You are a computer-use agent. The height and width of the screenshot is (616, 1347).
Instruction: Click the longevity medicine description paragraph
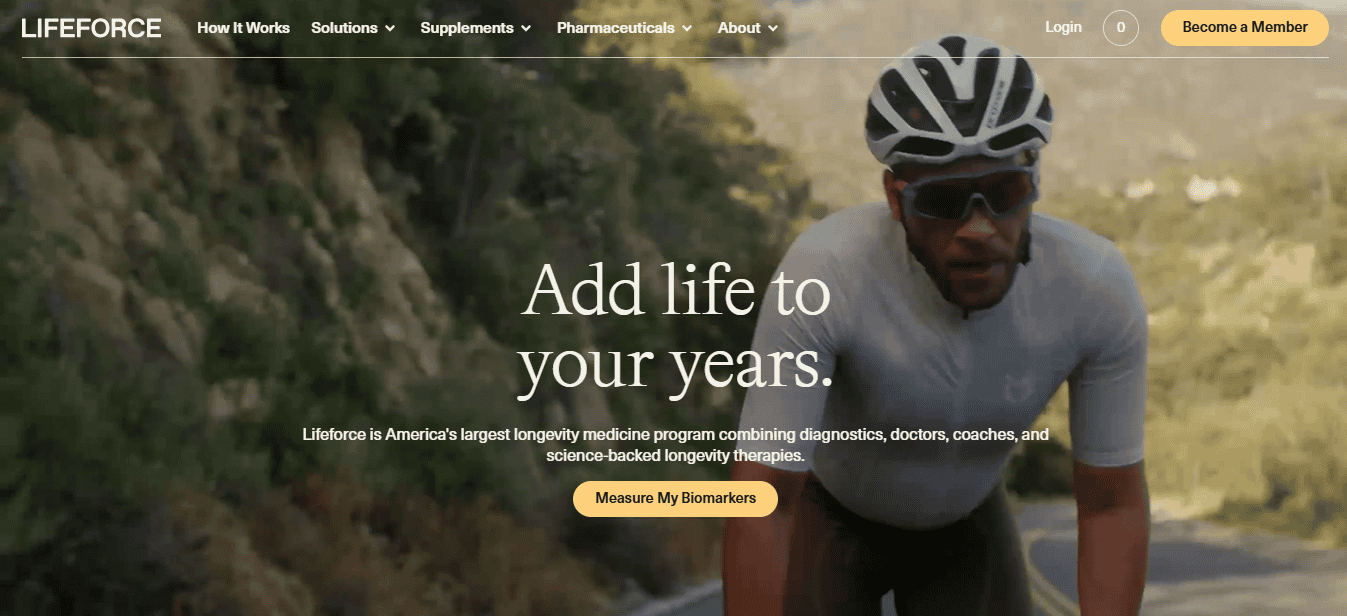[x=675, y=445]
